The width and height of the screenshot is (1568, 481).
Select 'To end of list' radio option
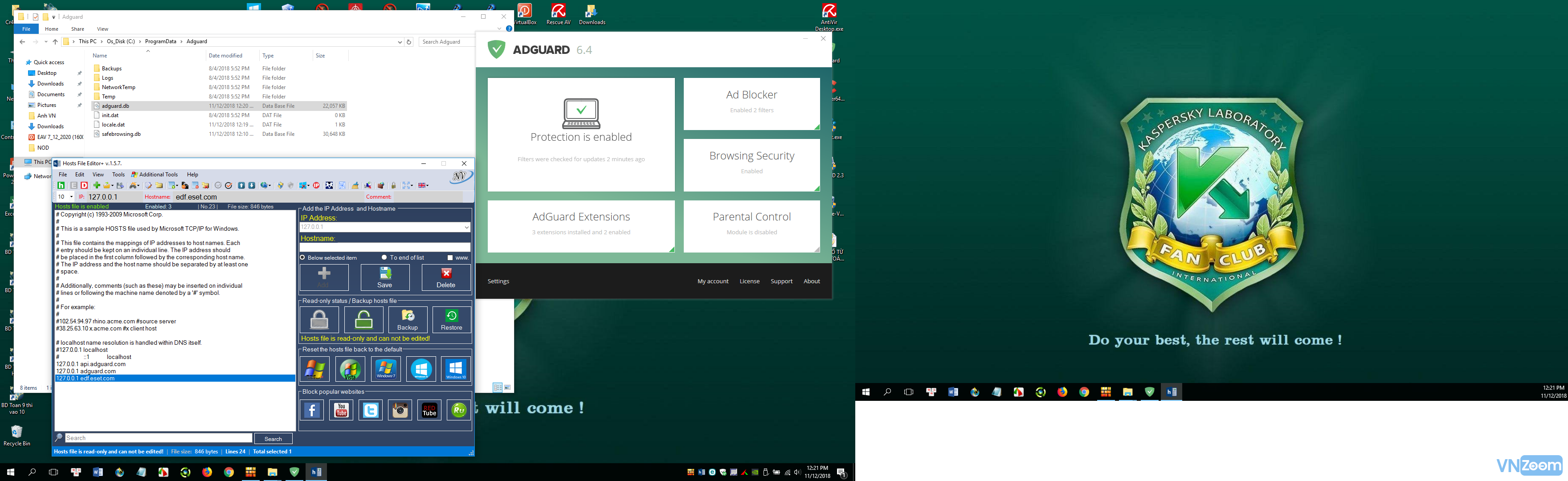click(x=384, y=257)
